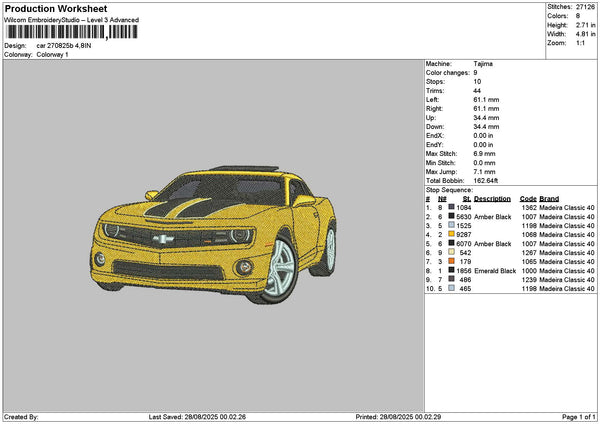The image size is (600, 424).
Task: Select the yellow car embroidery design preview
Action: [x=215, y=232]
